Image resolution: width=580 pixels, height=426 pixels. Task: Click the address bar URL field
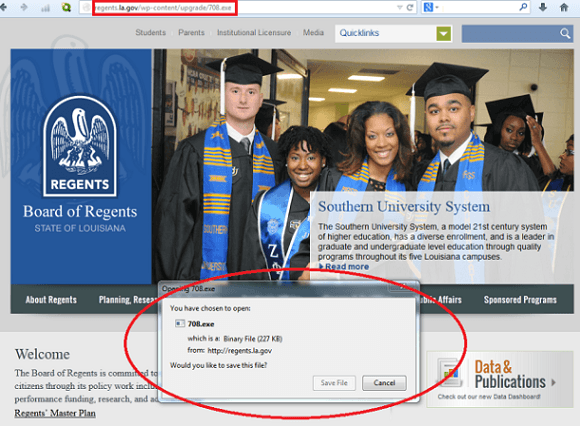240,7
